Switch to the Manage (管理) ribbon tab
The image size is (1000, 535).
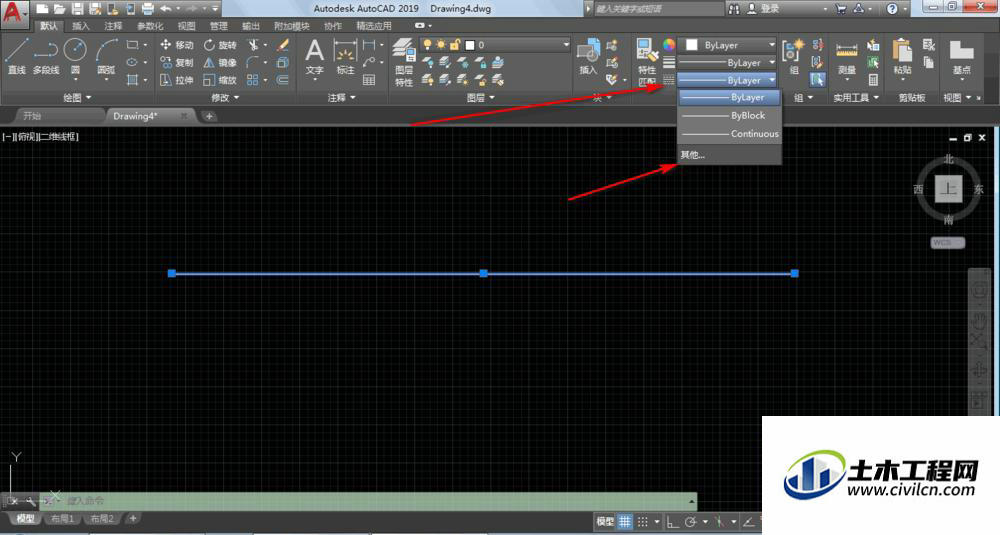click(x=219, y=26)
